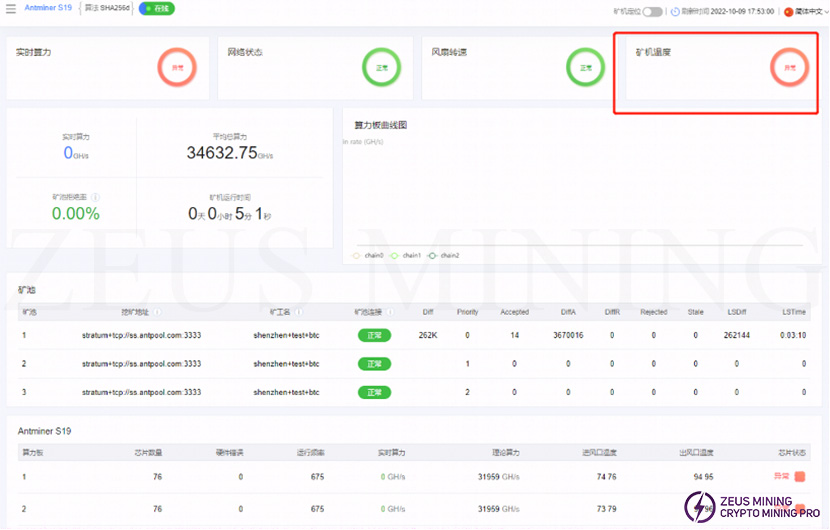The width and height of the screenshot is (830, 530).
Task: Click the red miner temperature status ring
Action: click(x=789, y=68)
